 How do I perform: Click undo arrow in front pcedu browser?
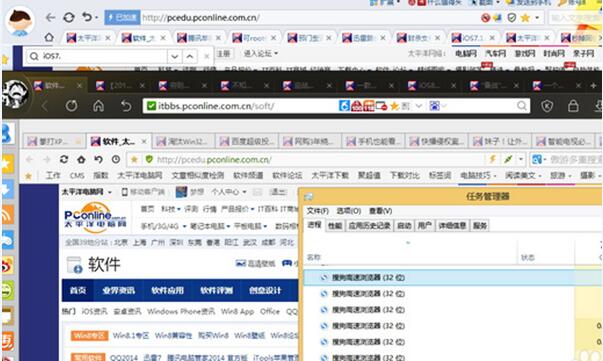click(98, 159)
